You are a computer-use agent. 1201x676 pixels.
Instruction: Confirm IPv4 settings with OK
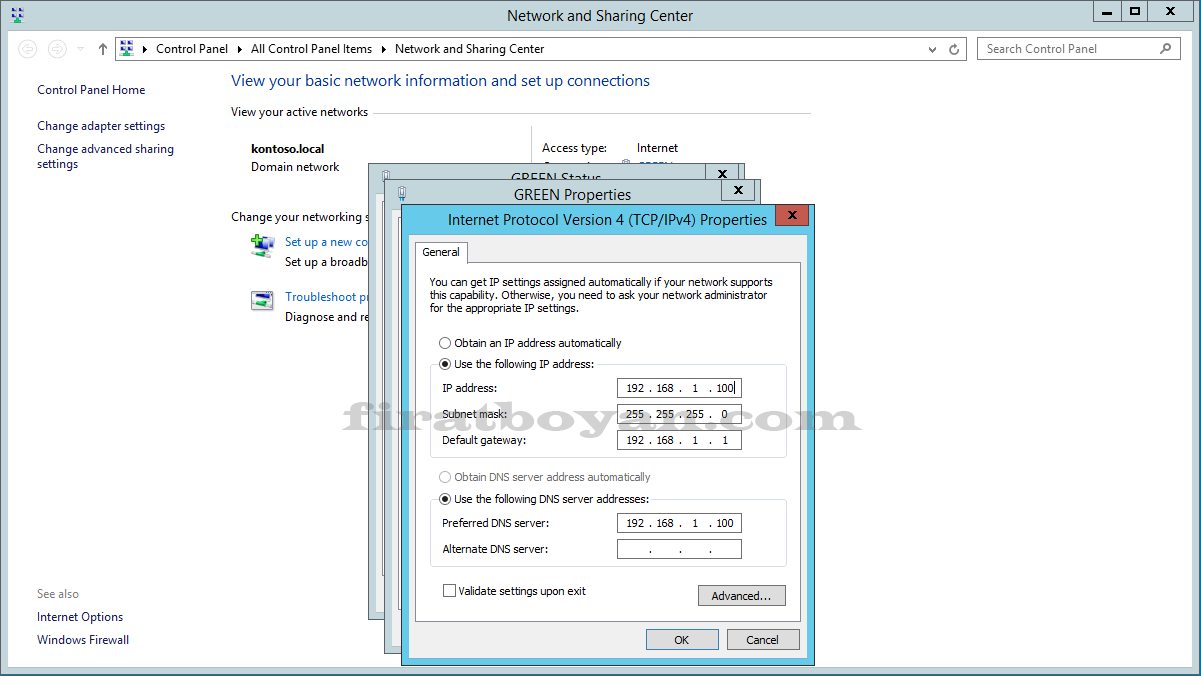pyautogui.click(x=682, y=640)
